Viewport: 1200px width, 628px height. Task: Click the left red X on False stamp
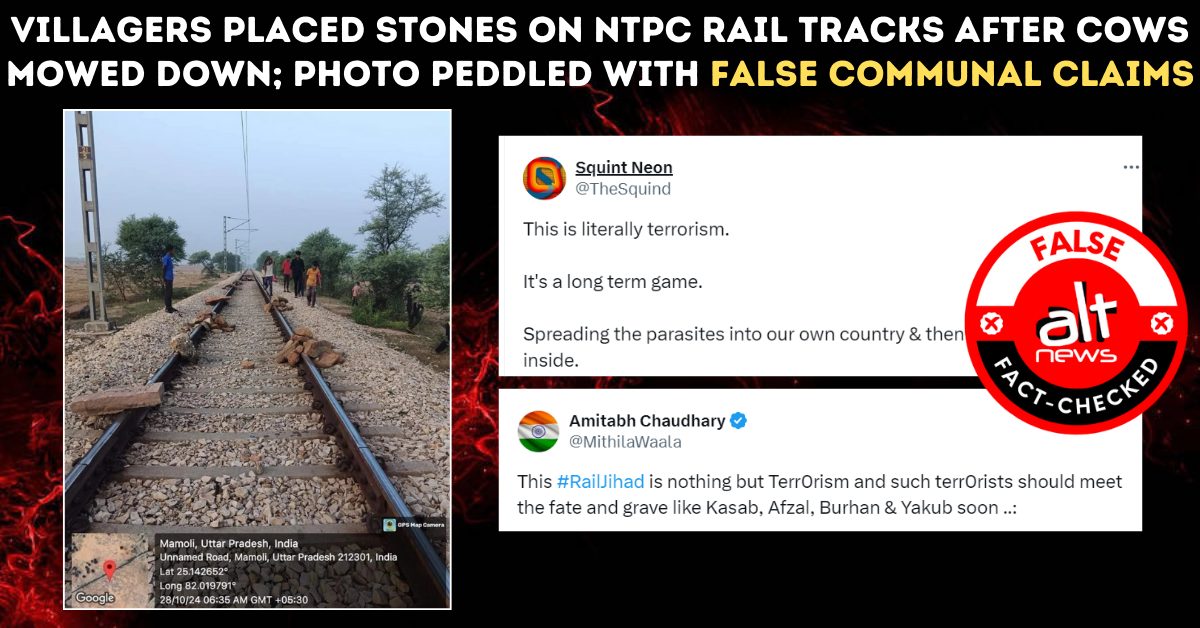[x=991, y=325]
